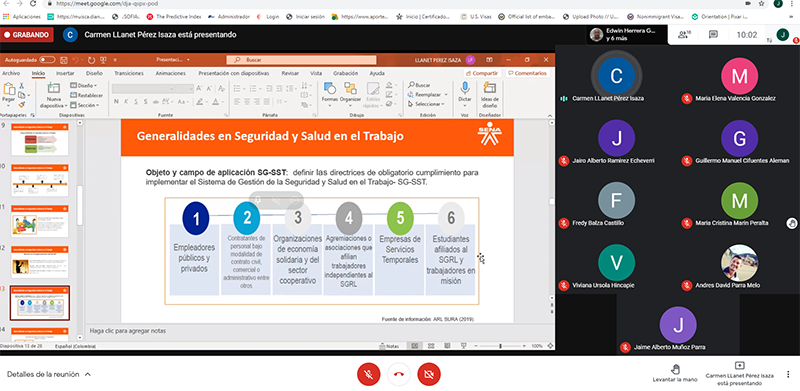Toggle the Autoguardado switch in PowerPoint
The width and height of the screenshot is (800, 391).
(47, 60)
